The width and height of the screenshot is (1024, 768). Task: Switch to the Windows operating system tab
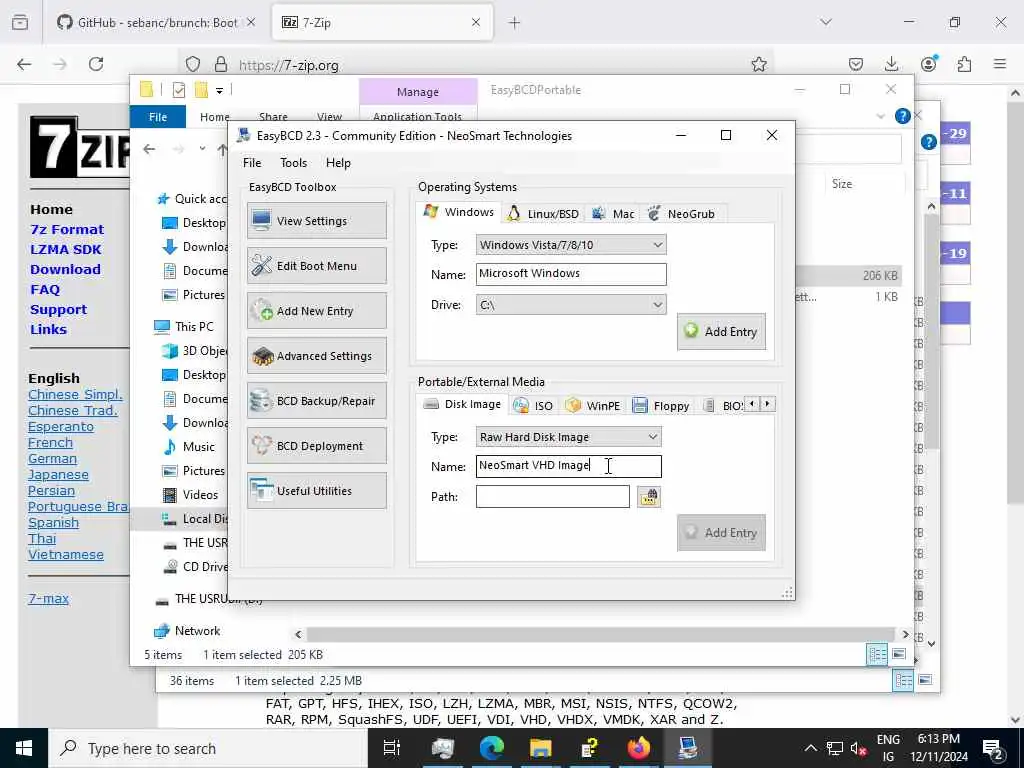click(x=458, y=212)
